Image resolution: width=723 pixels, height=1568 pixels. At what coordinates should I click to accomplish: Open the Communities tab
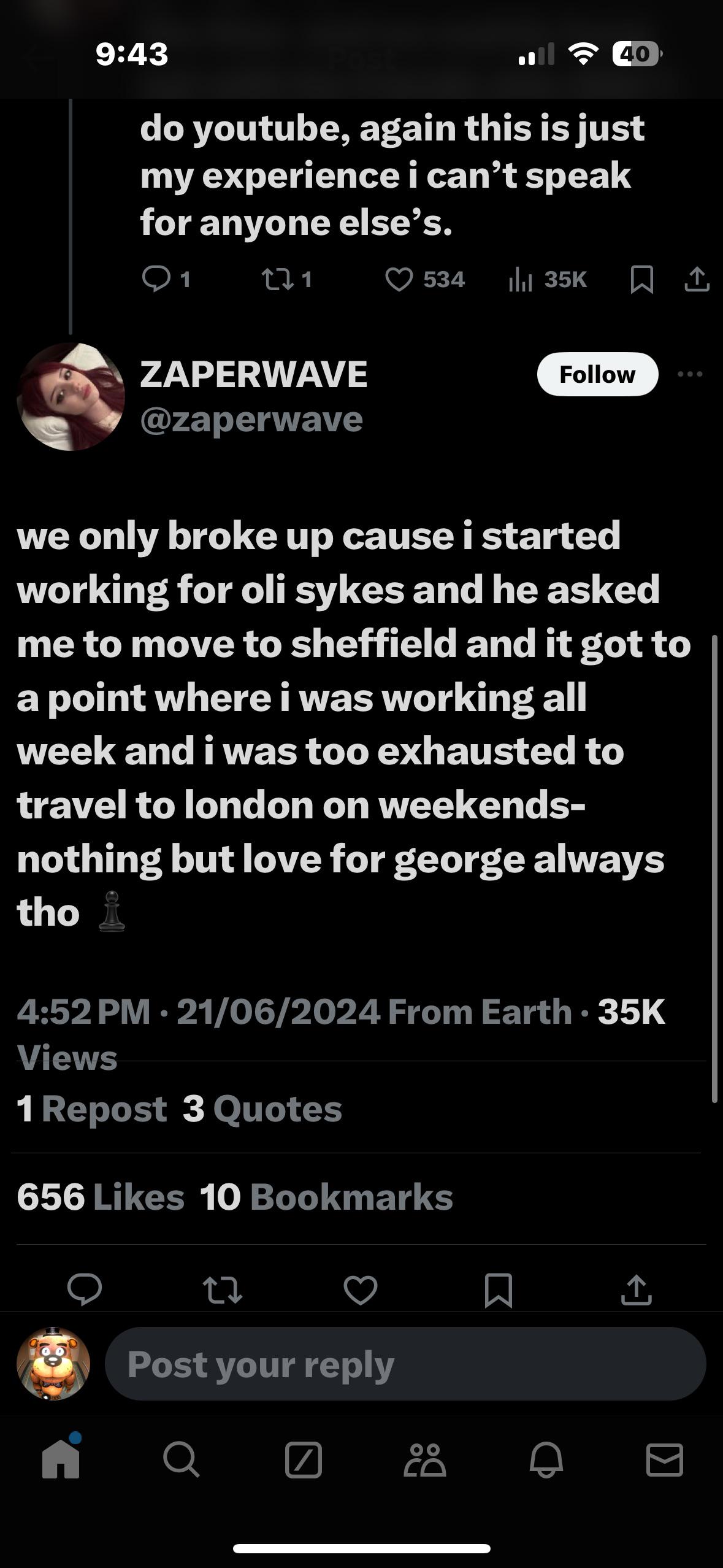(424, 1460)
